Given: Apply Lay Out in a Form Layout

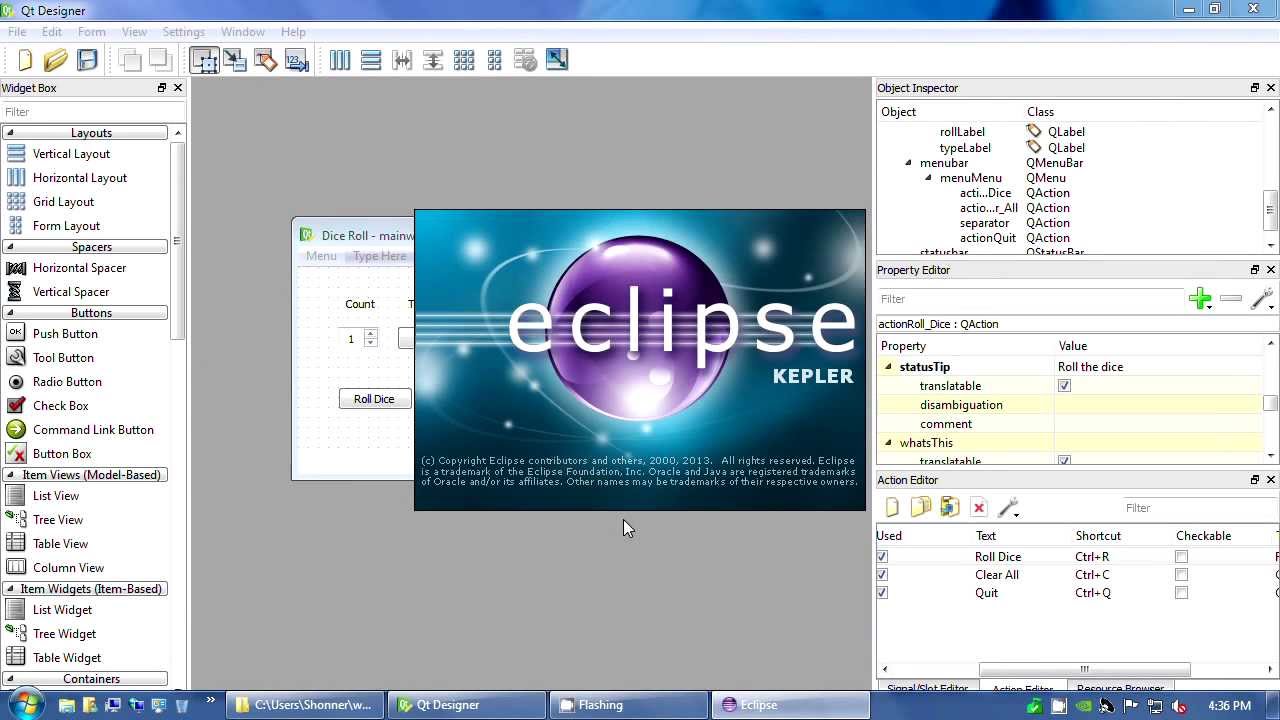Looking at the screenshot, I should (x=495, y=61).
